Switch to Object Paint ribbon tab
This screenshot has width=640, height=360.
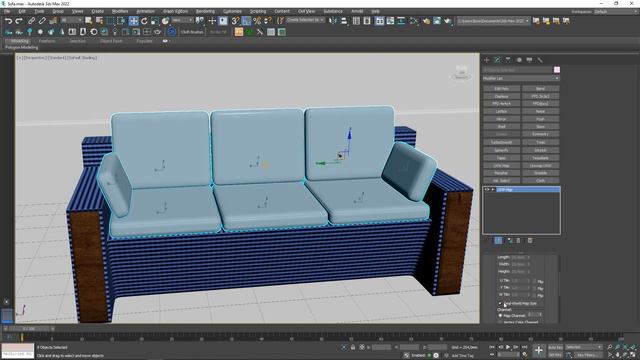111,41
